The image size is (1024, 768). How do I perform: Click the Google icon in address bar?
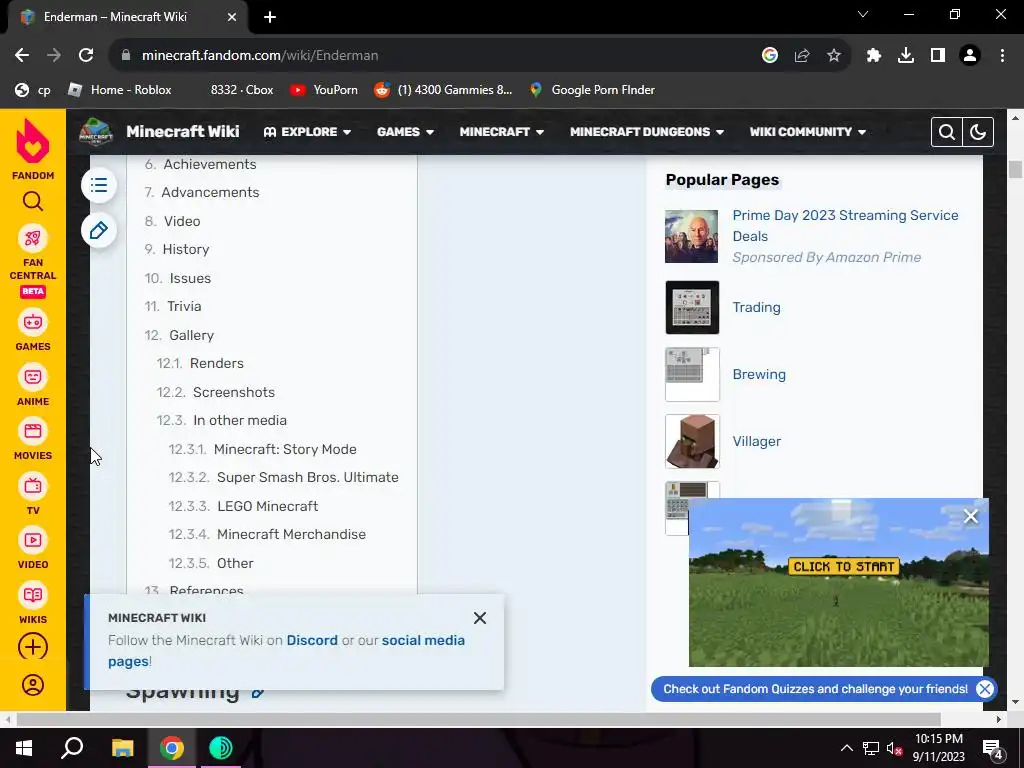coord(770,56)
